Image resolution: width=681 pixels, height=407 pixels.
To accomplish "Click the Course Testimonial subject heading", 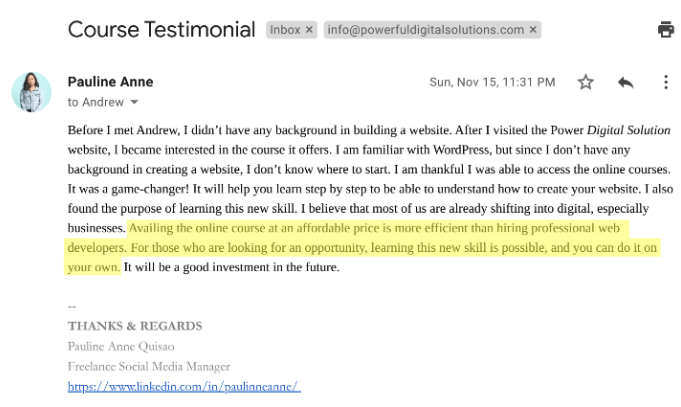I will click(x=160, y=30).
